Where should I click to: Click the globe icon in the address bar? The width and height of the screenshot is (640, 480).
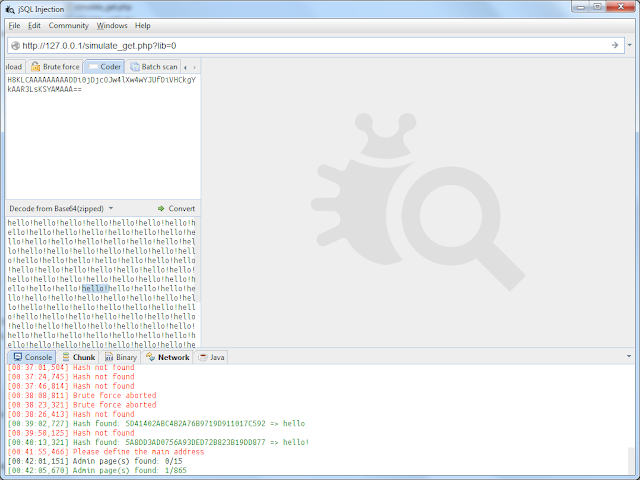(x=15, y=46)
